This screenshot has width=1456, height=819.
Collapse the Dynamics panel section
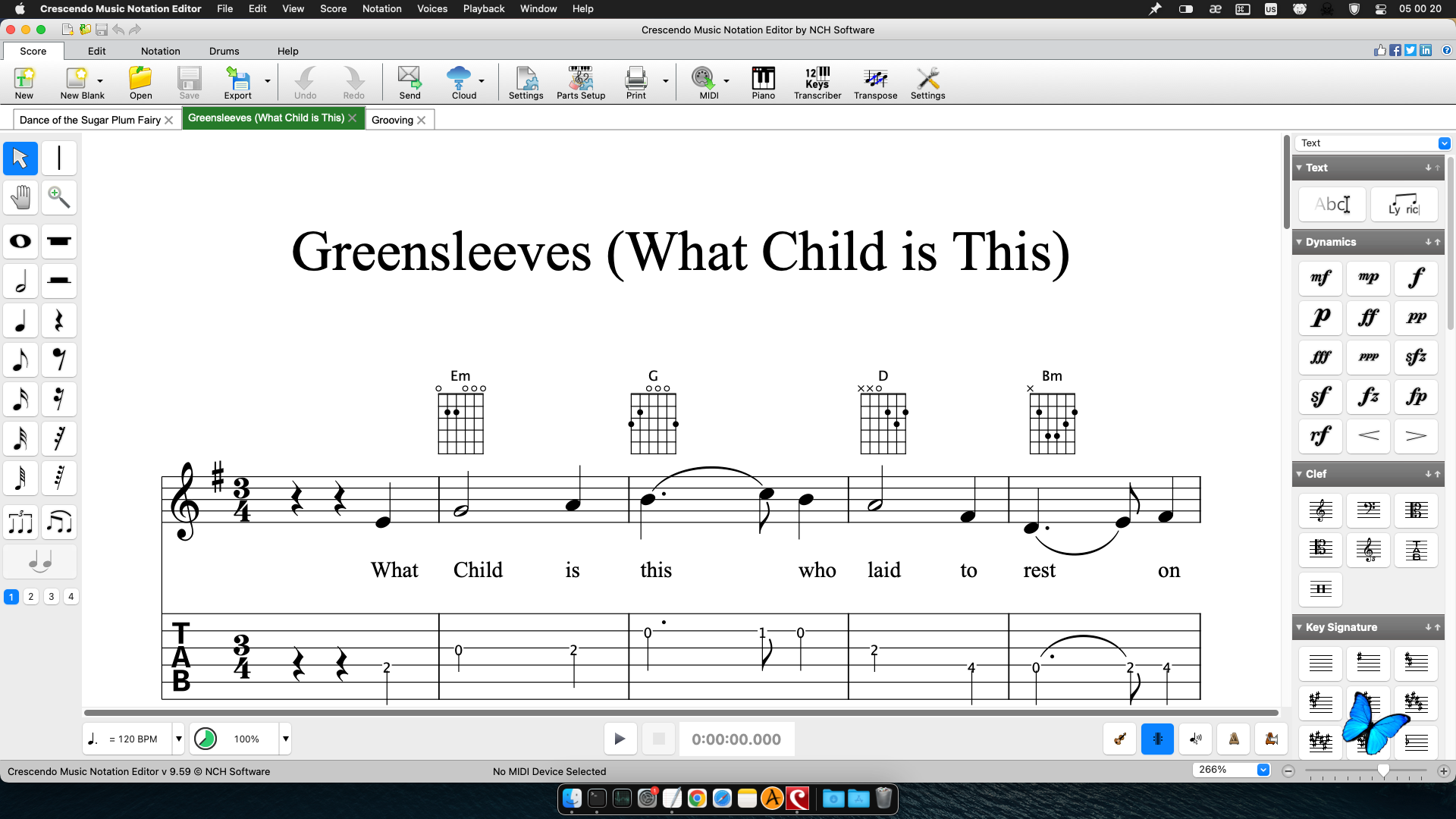(1299, 242)
